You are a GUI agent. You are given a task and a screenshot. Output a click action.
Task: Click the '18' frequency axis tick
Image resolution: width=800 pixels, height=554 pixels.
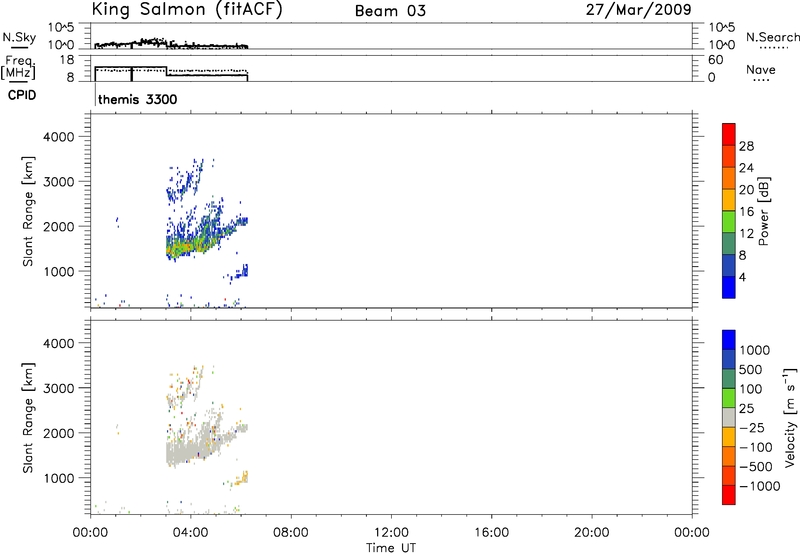[x=67, y=60]
